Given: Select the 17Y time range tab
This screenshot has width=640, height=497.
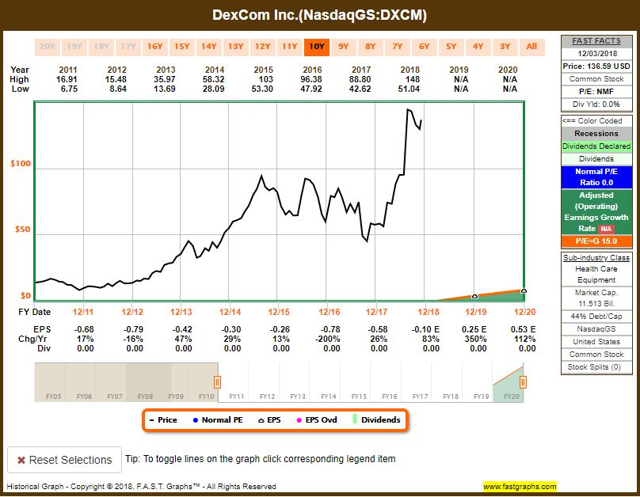Looking at the screenshot, I should pyautogui.click(x=128, y=47).
